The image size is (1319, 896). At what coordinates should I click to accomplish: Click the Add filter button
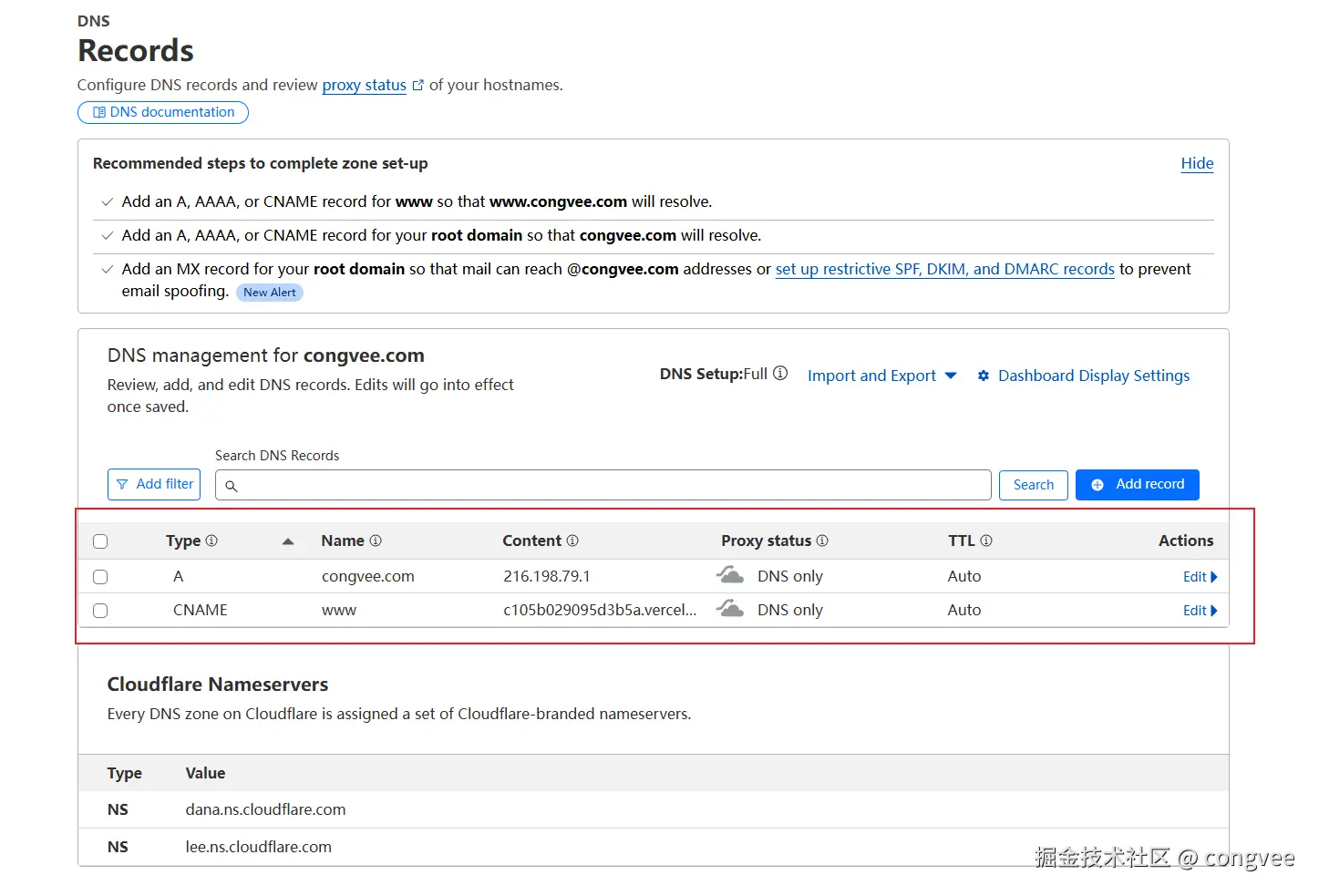154,485
